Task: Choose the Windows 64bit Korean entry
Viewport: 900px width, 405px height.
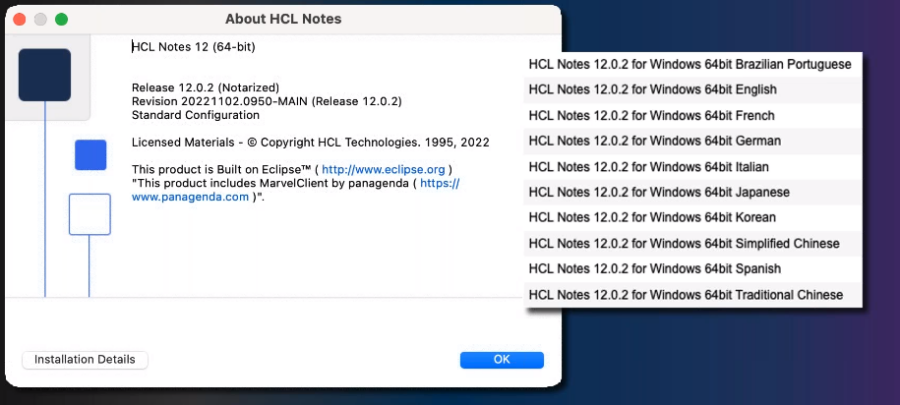Action: (x=693, y=217)
